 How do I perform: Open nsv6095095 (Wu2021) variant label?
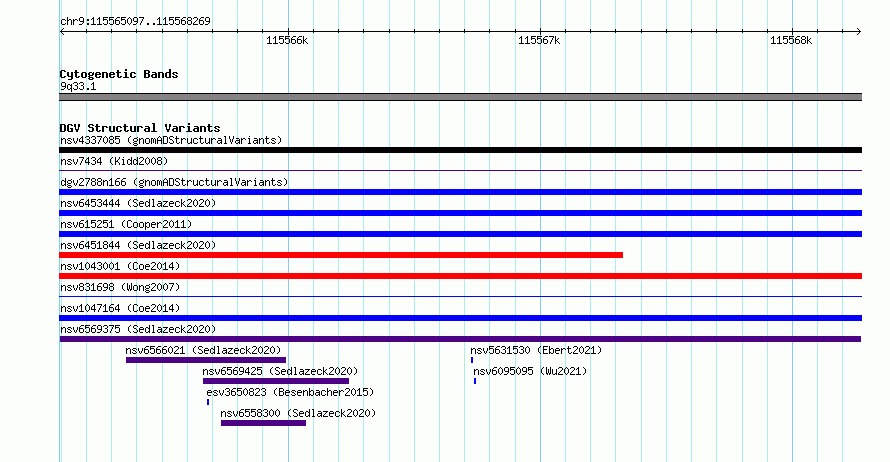tap(530, 371)
